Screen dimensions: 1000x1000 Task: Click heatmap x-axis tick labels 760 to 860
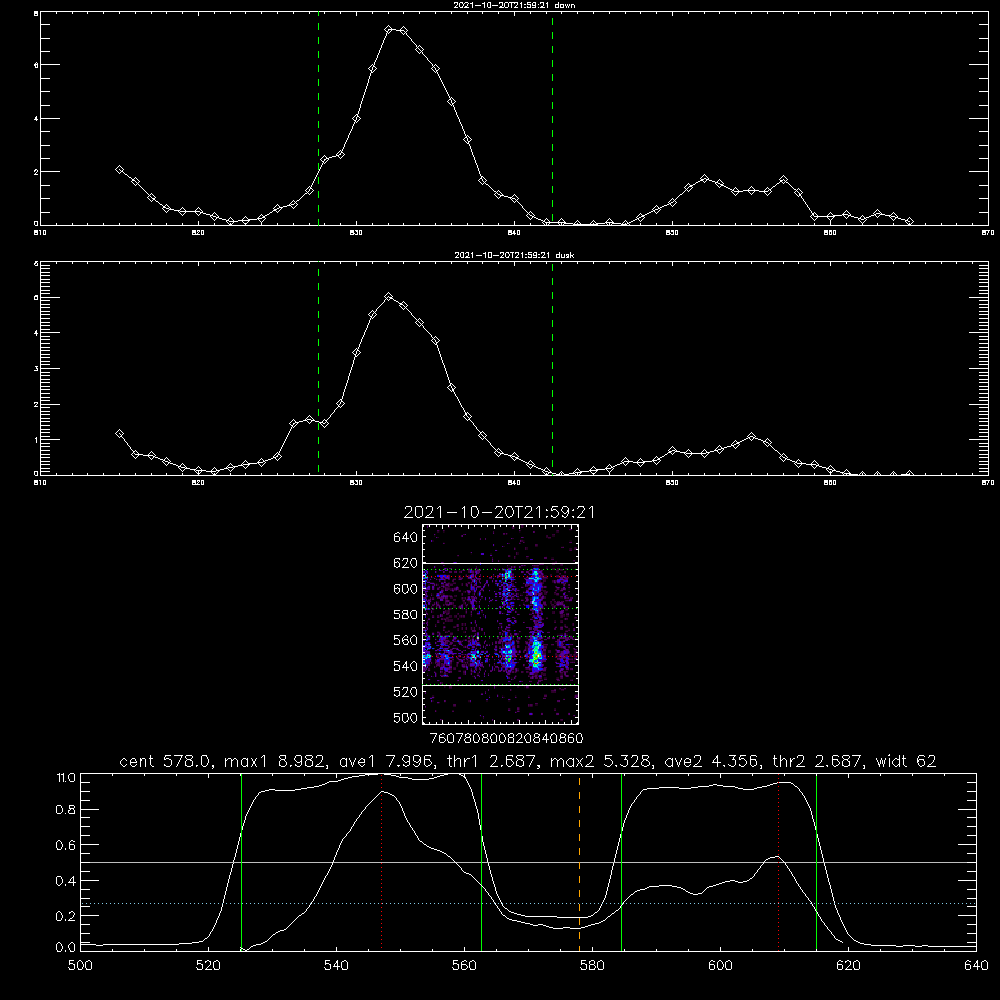pyautogui.click(x=506, y=738)
